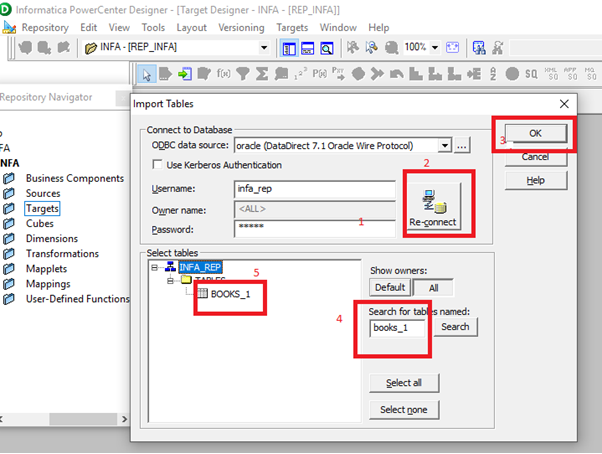Click the ellipsis button beside ODBC source
Screen dimensions: 602x454
462,146
